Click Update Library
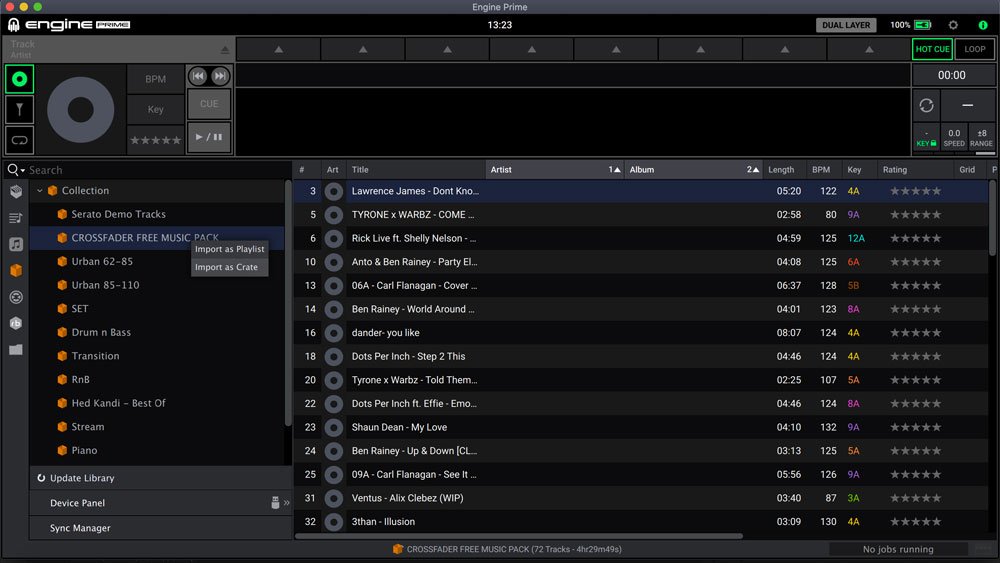 [82, 478]
